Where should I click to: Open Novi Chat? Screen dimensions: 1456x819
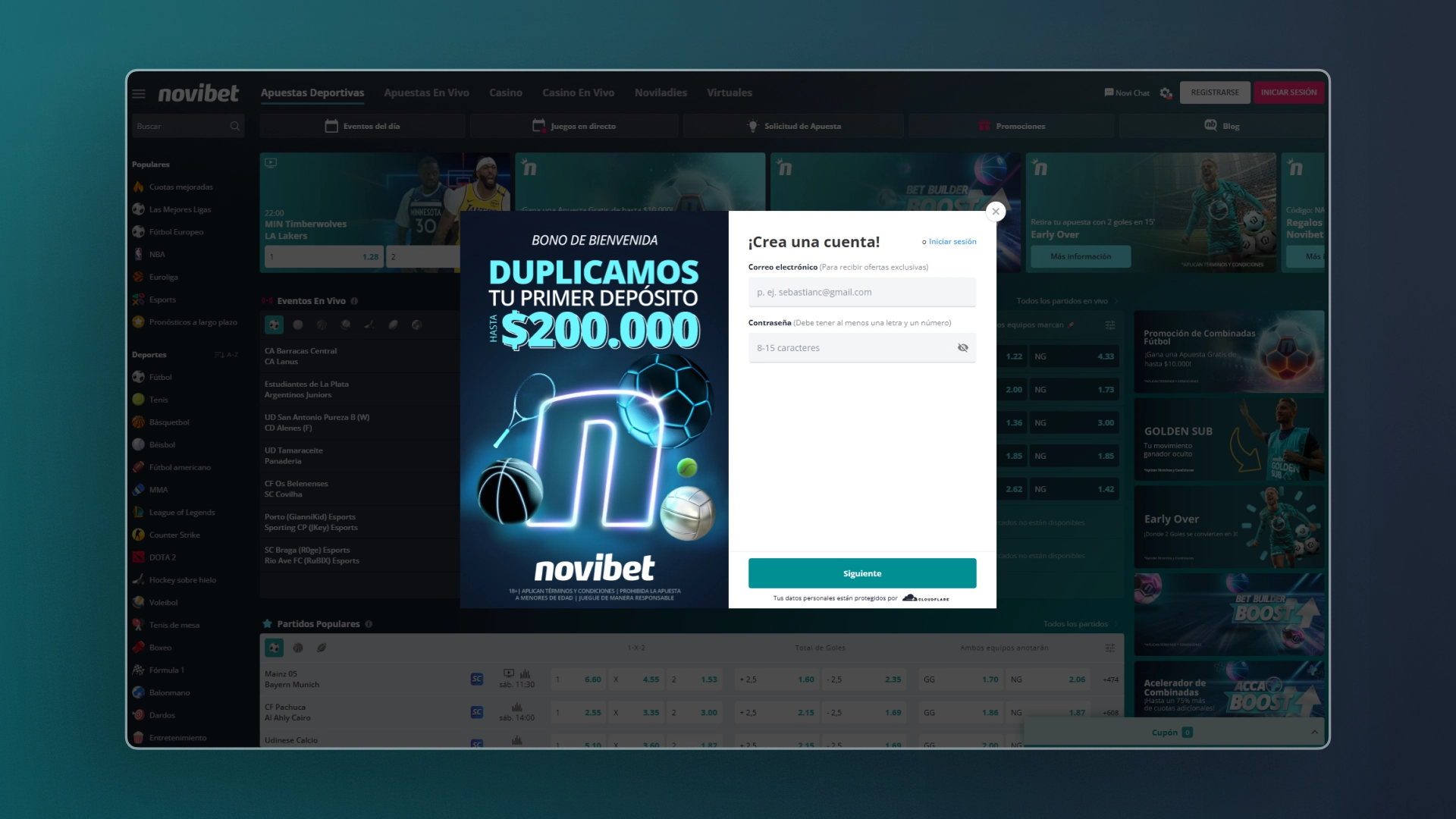tap(1127, 93)
